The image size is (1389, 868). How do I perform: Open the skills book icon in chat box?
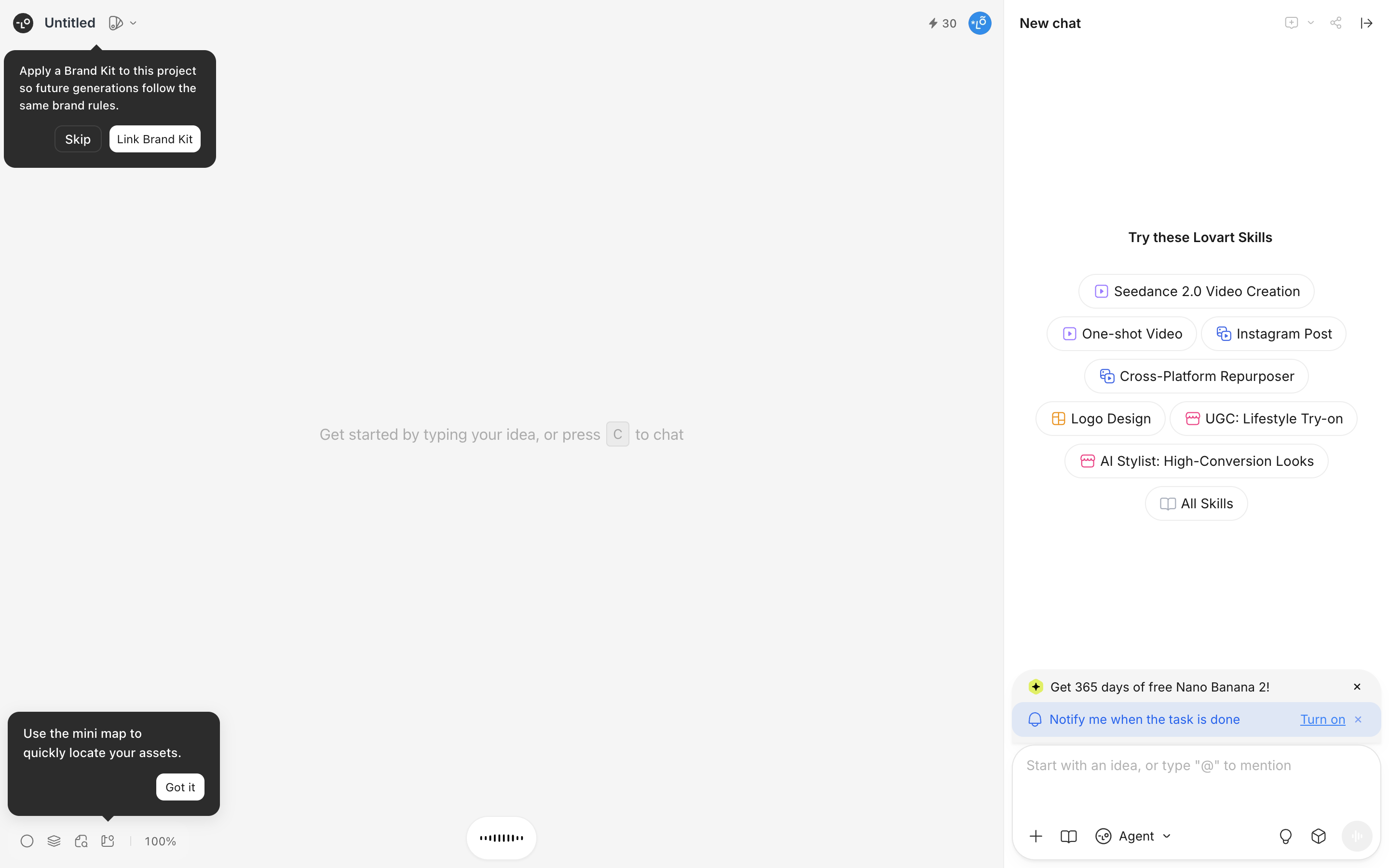point(1068,836)
